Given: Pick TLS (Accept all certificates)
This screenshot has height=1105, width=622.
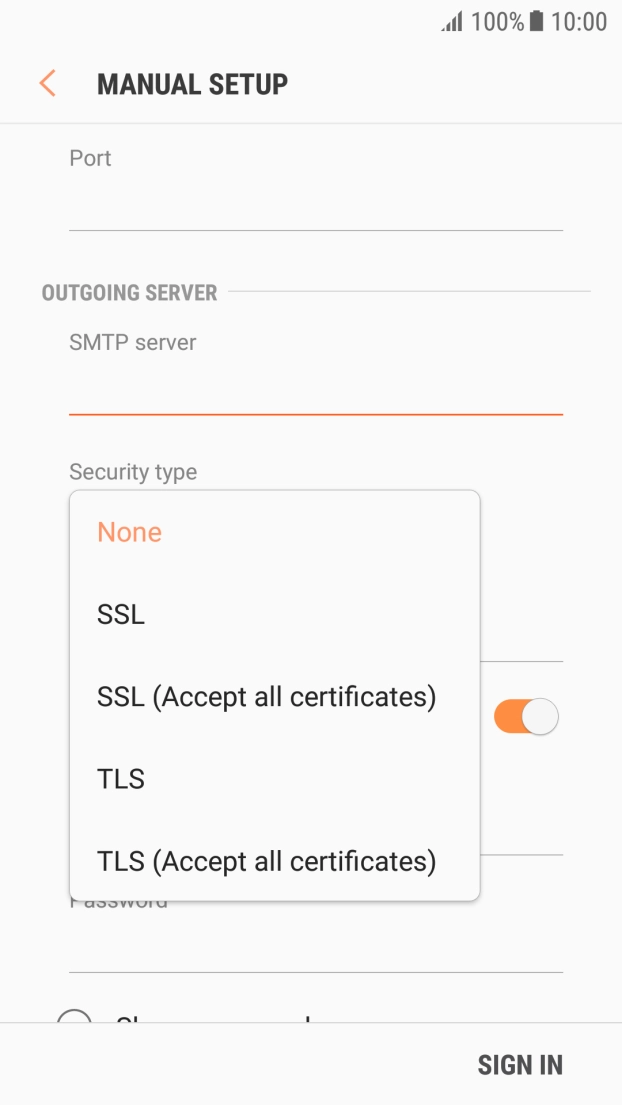Looking at the screenshot, I should click(x=266, y=860).
